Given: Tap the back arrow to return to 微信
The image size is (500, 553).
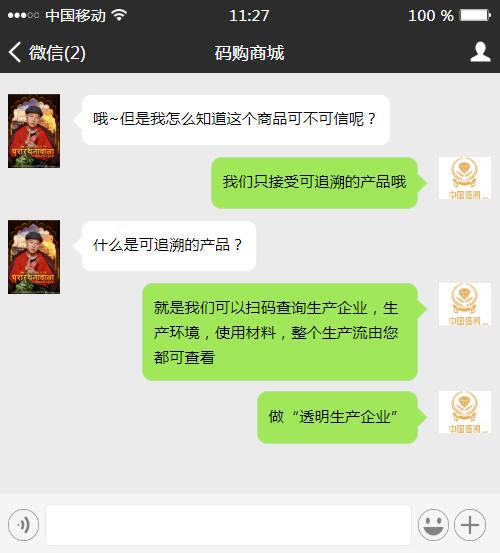Looking at the screenshot, I should pyautogui.click(x=15, y=52).
